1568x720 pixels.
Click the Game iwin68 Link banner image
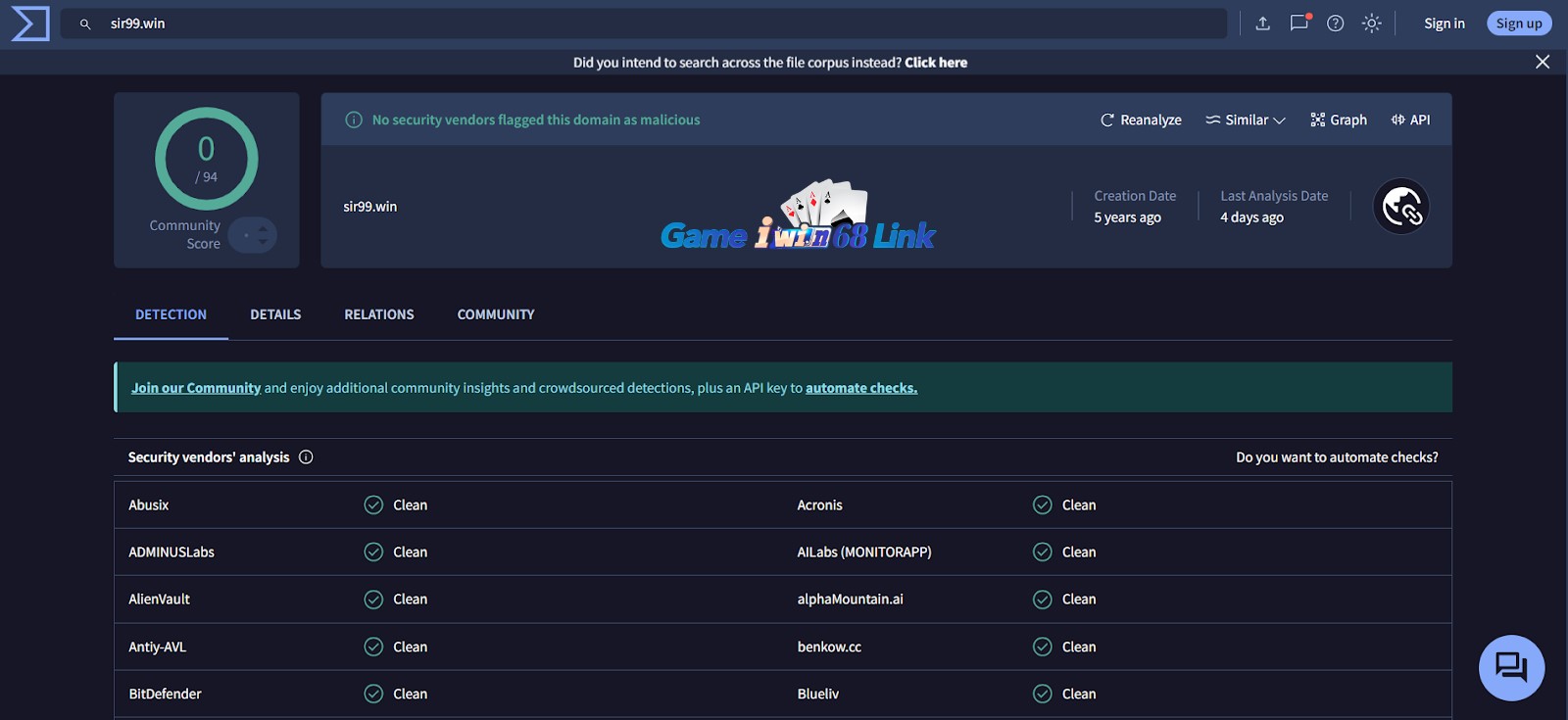pos(798,216)
